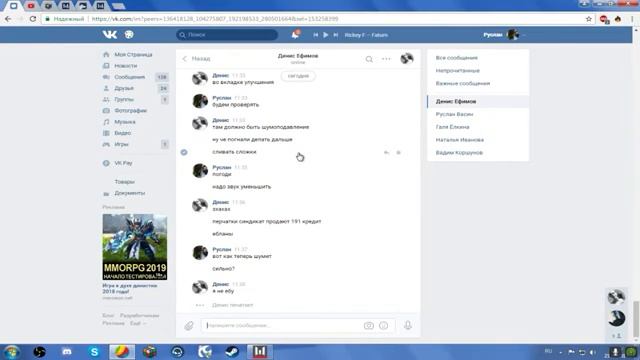Toggle selection check on сливать сложки message
Image resolution: width=640 pixels, height=360 pixels.
click(184, 152)
